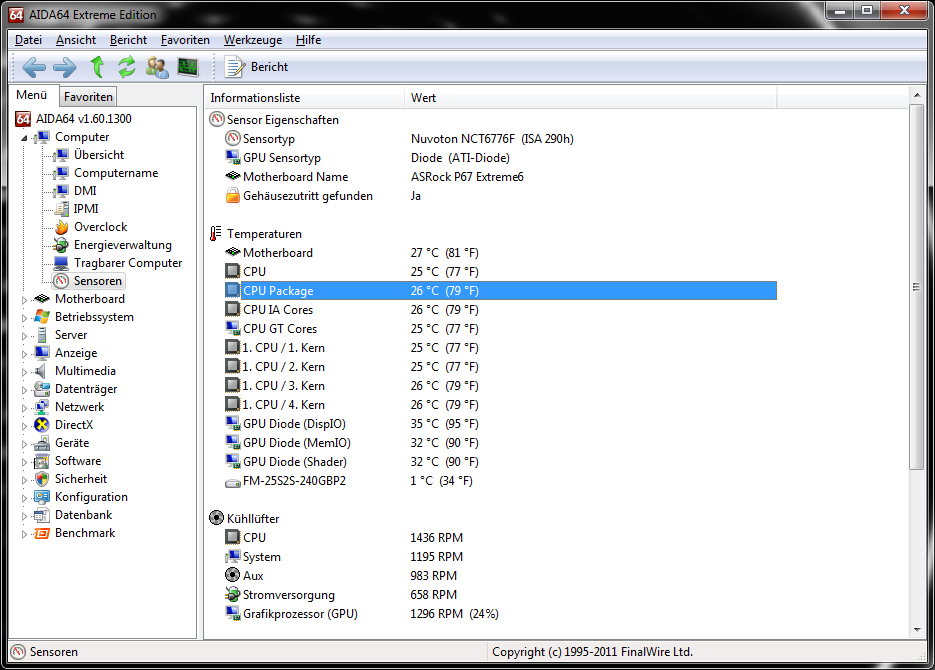This screenshot has width=935, height=670.
Task: Click the Benchmark icon in the tree
Action: click(x=42, y=533)
